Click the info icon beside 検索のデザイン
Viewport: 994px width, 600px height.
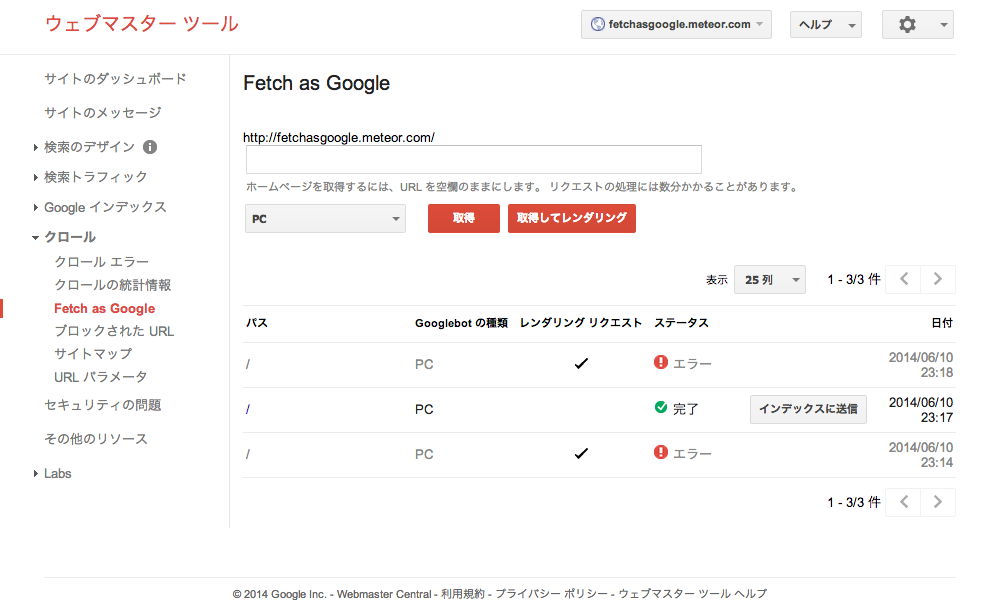point(150,147)
